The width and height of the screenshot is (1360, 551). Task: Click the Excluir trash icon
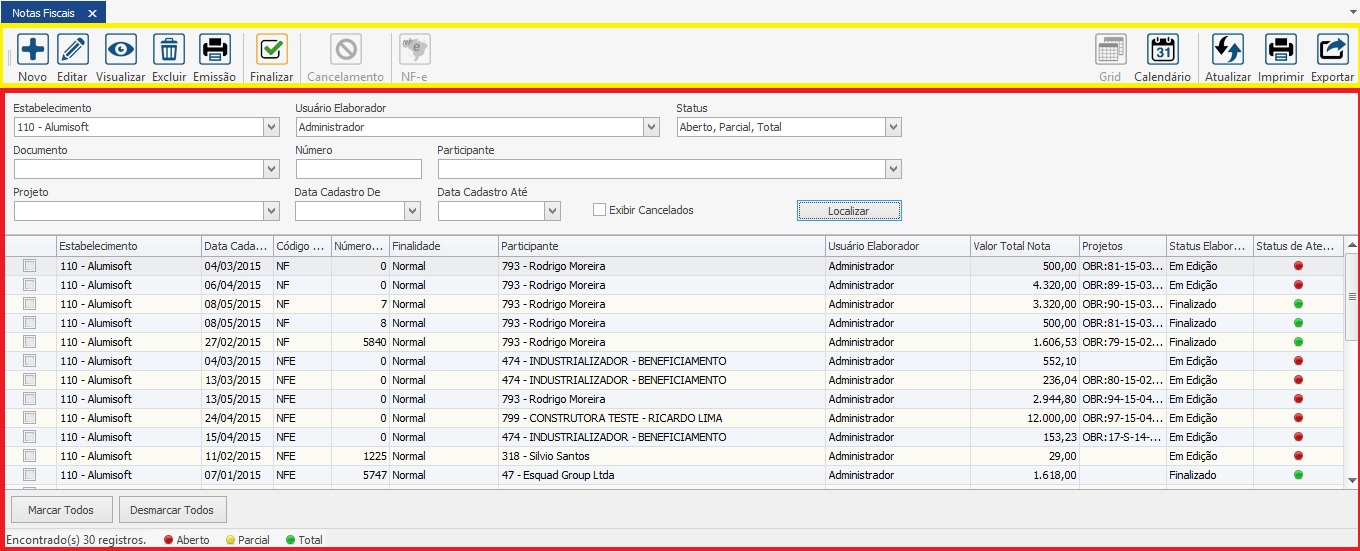(x=169, y=49)
